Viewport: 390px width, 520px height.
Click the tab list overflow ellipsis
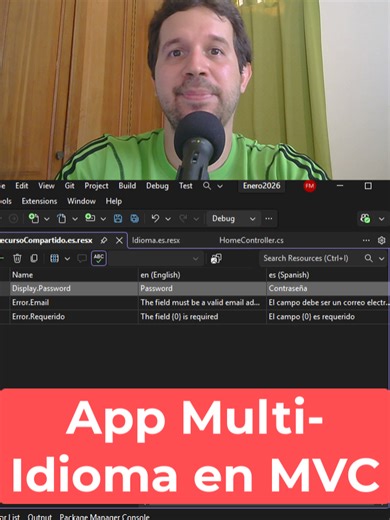(x=366, y=240)
